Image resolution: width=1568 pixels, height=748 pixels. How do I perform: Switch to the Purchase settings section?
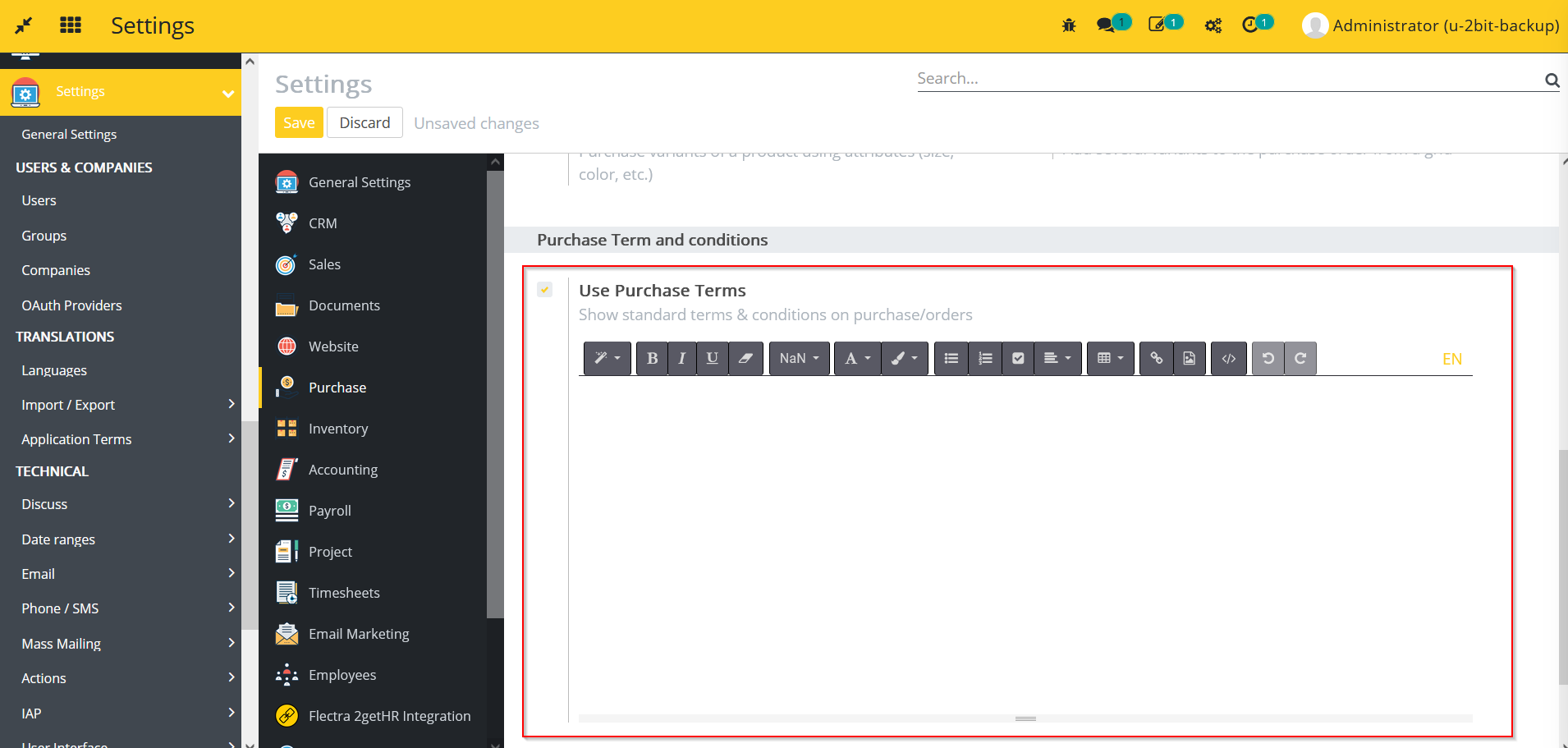pos(337,387)
